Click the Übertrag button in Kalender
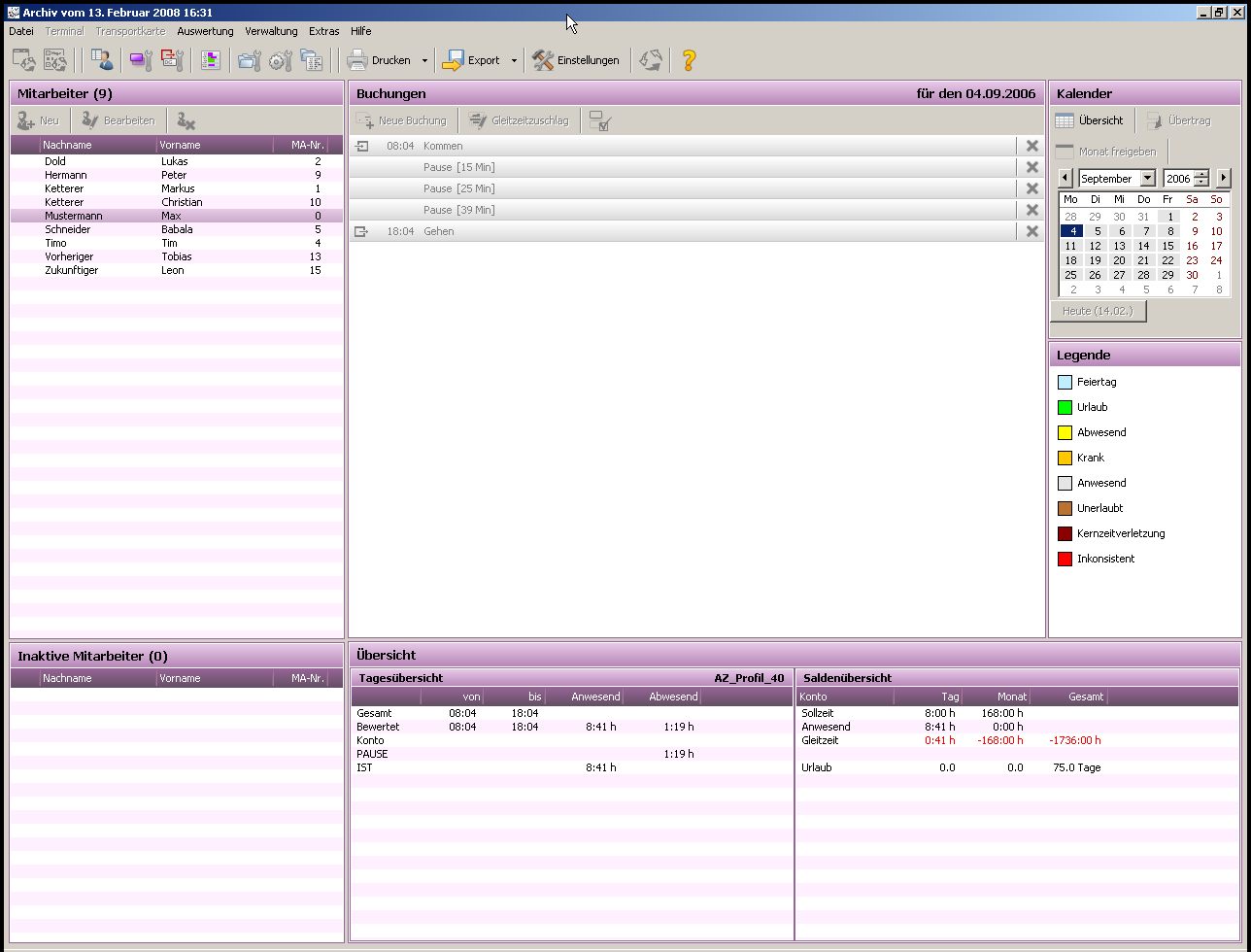1251x952 pixels. click(x=1180, y=121)
